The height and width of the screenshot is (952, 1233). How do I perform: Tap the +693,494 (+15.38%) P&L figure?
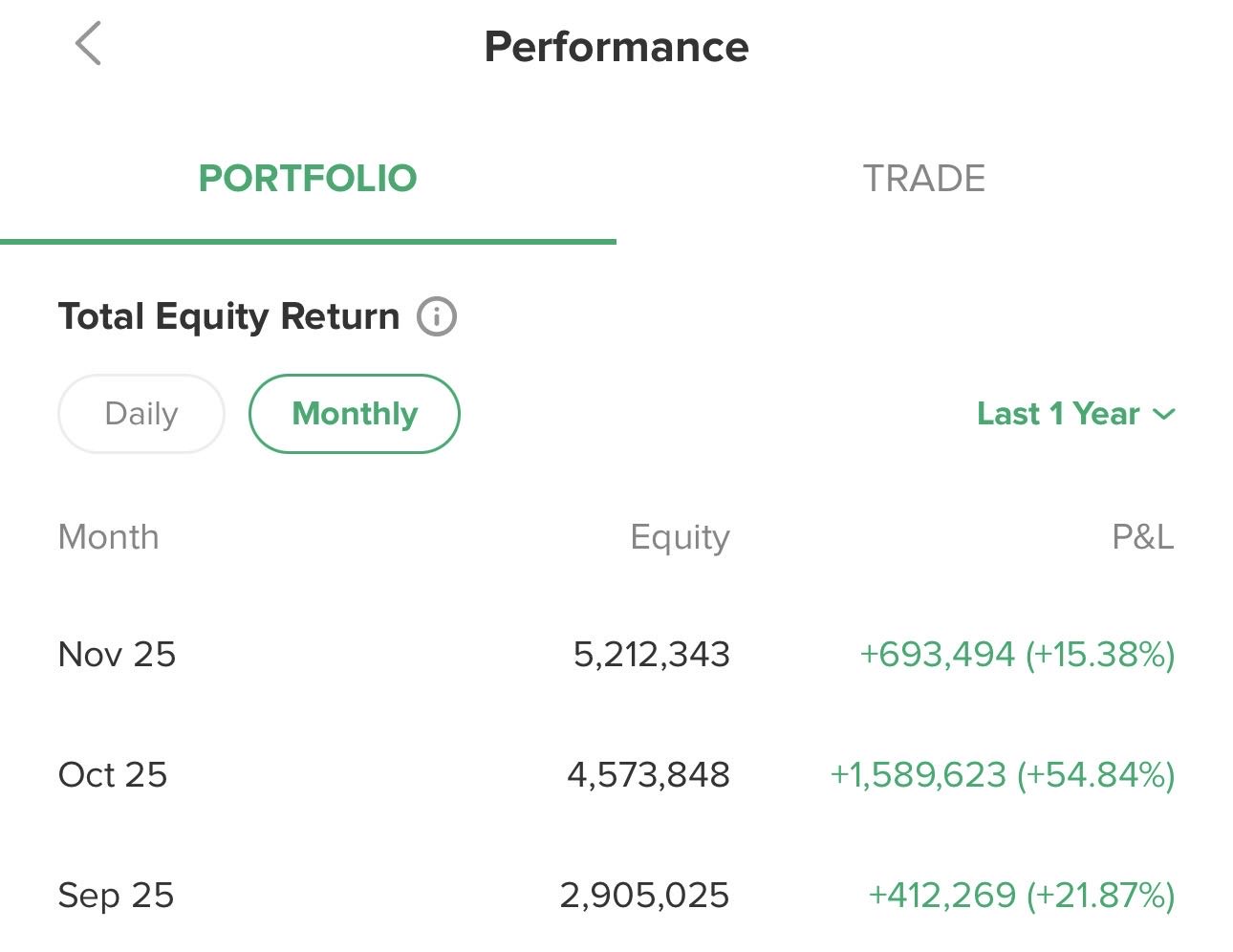coord(1017,655)
